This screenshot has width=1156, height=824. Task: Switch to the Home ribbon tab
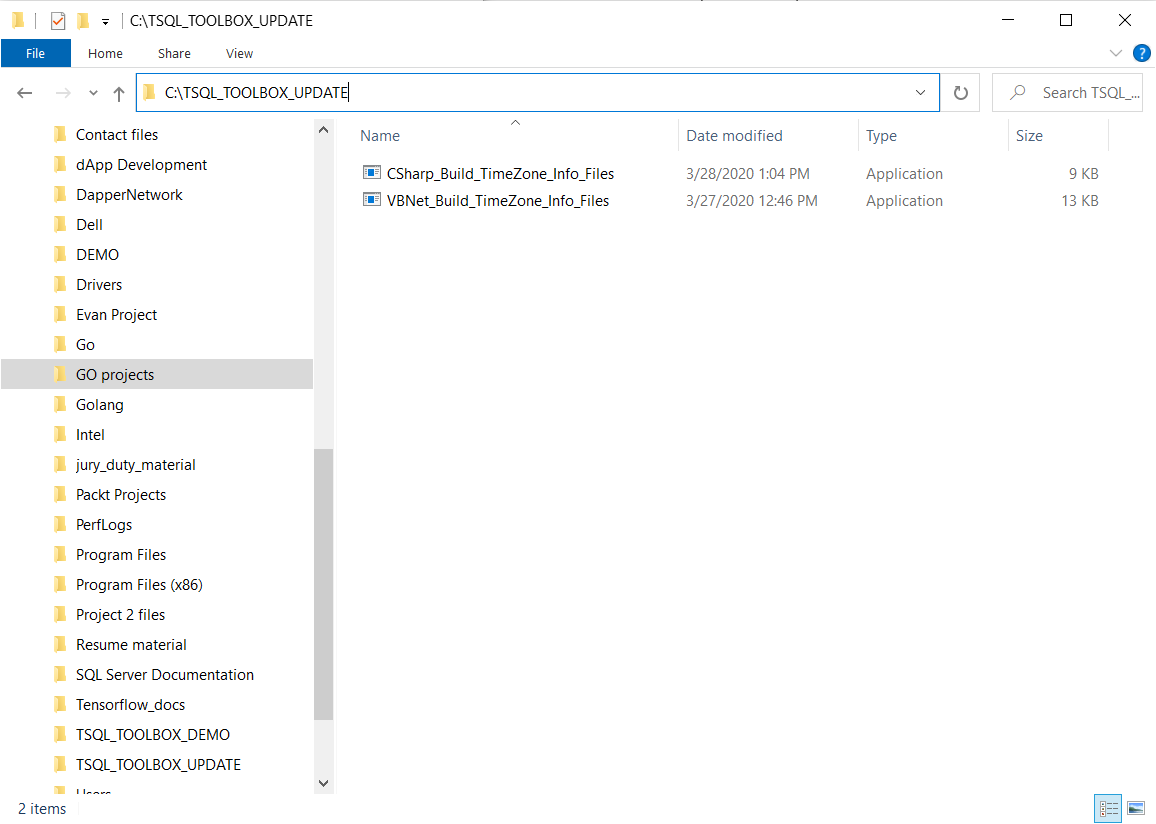tap(105, 53)
